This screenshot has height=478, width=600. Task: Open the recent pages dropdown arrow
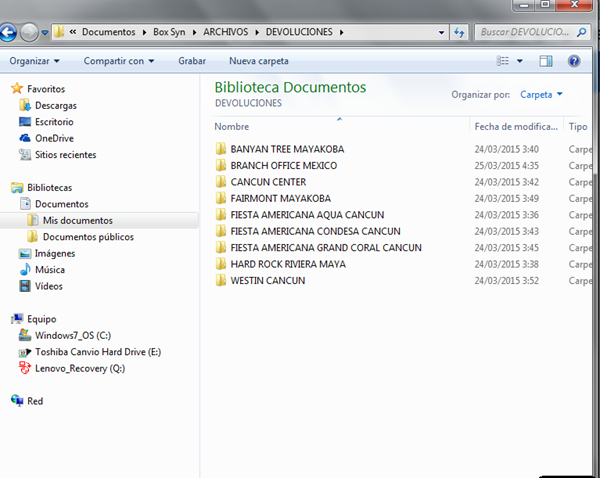[45, 33]
